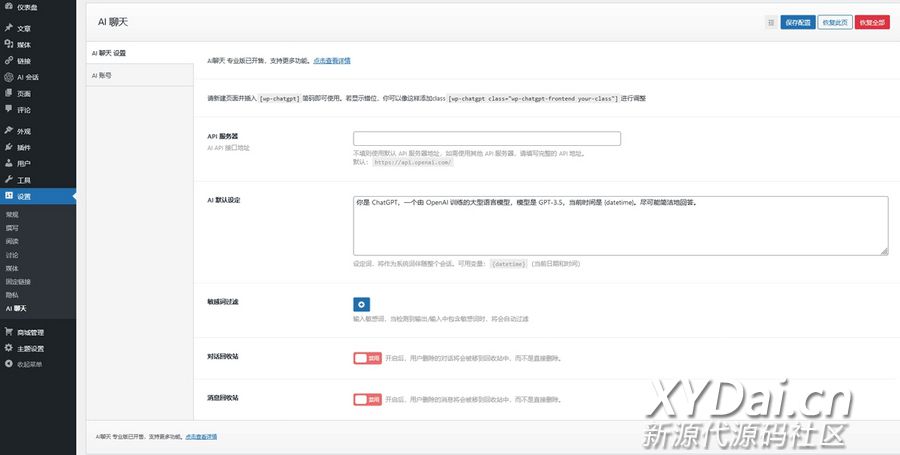Click the 媒体 (Media) sidebar icon
Viewport: 900px width, 455px height.
(x=9, y=44)
